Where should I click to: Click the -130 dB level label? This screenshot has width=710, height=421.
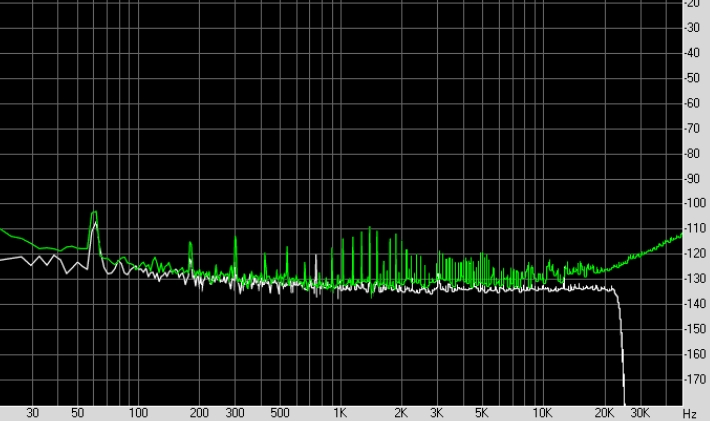click(694, 279)
